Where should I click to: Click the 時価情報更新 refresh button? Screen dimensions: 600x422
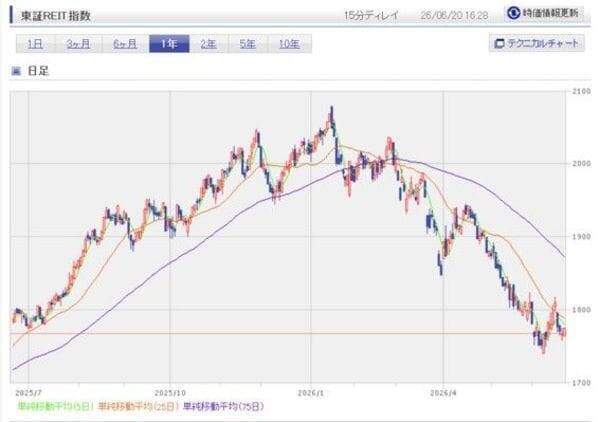pyautogui.click(x=543, y=13)
